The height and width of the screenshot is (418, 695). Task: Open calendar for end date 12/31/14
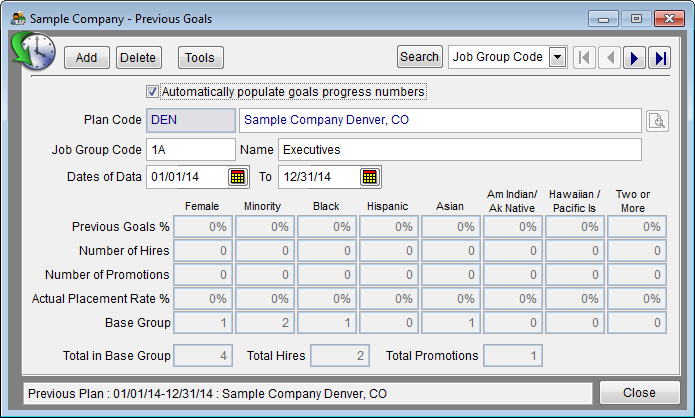pyautogui.click(x=369, y=177)
